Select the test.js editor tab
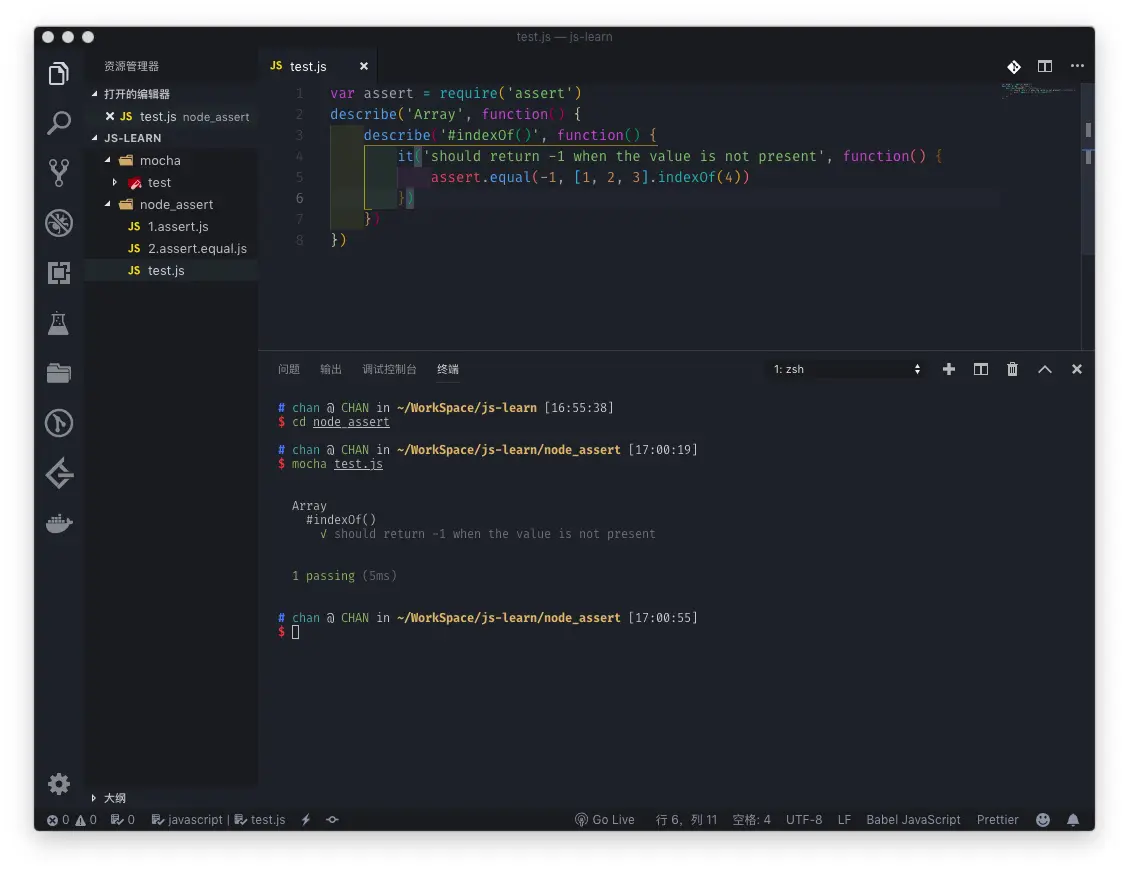 [x=308, y=66]
